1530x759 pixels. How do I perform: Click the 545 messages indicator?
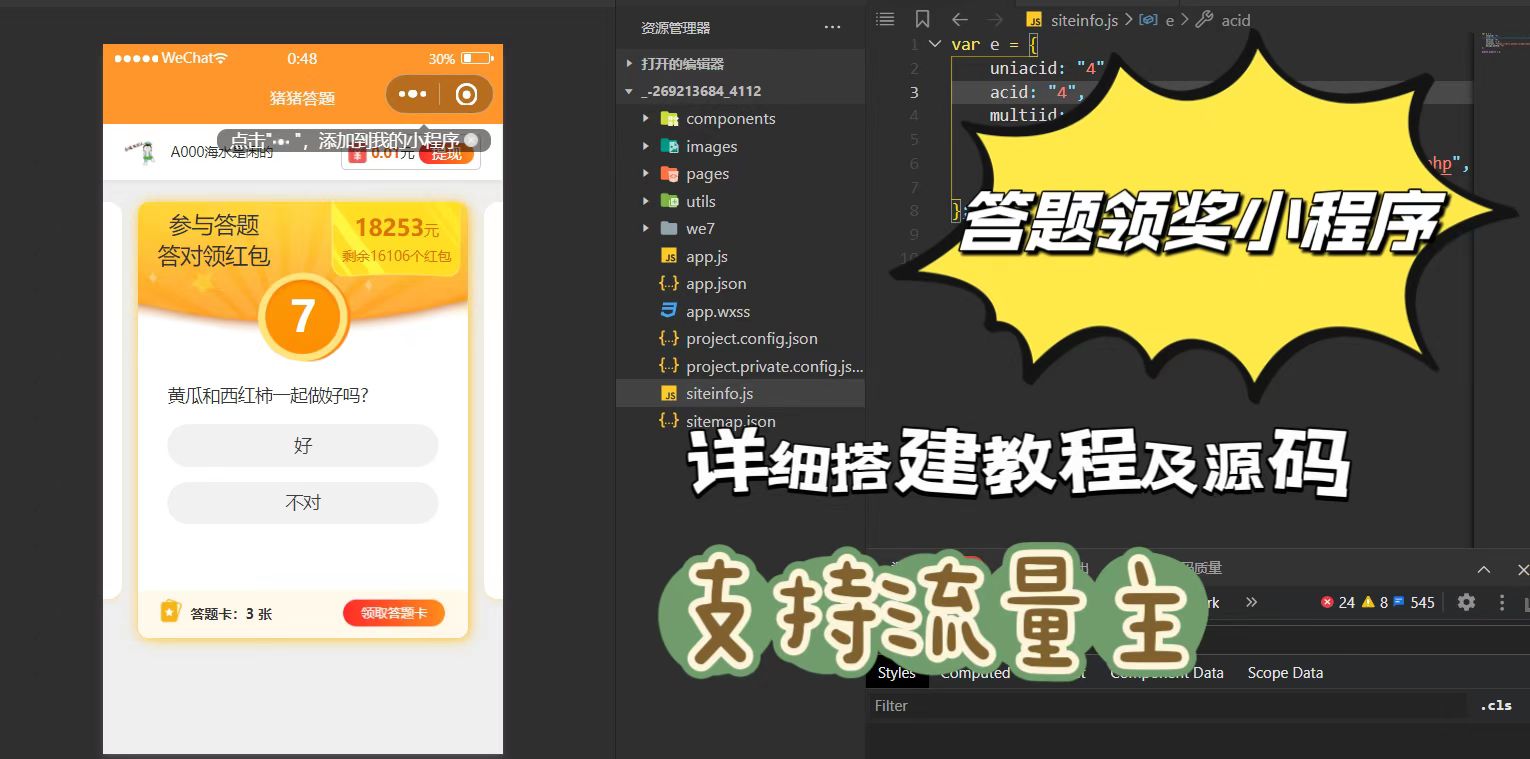(x=1414, y=602)
